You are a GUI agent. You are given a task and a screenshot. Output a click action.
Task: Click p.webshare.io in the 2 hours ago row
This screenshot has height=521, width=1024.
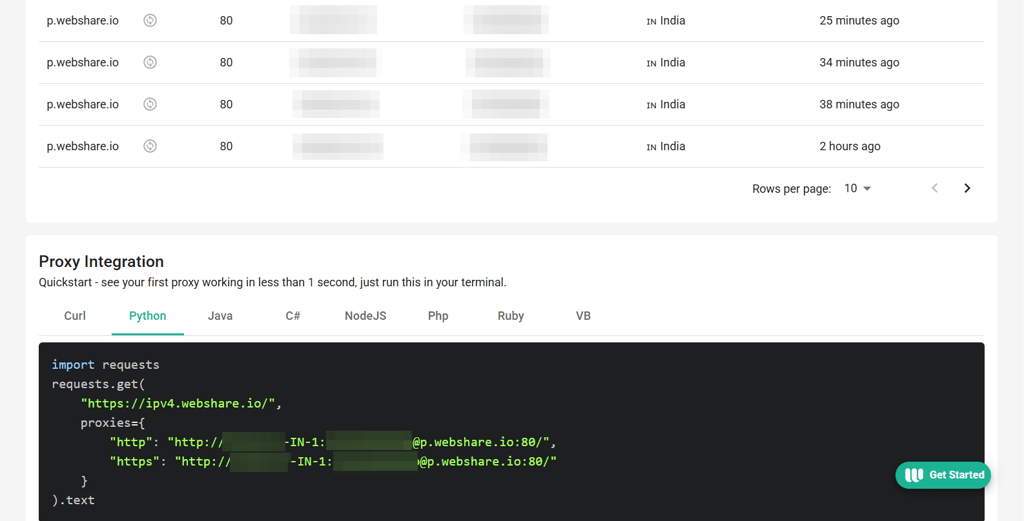[x=83, y=146]
